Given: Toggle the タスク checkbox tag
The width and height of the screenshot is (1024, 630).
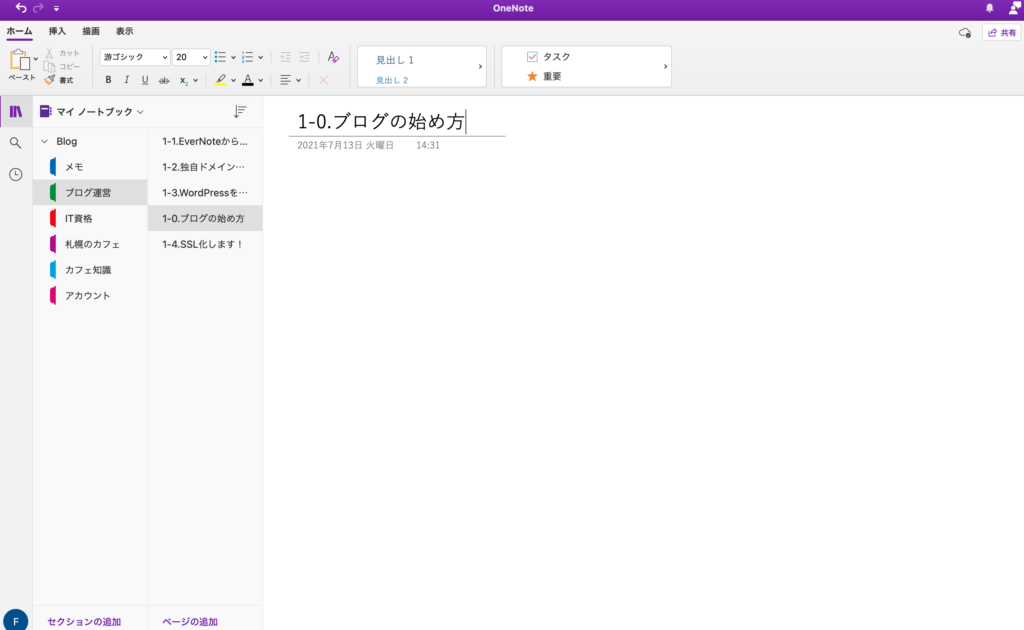Looking at the screenshot, I should coord(532,57).
